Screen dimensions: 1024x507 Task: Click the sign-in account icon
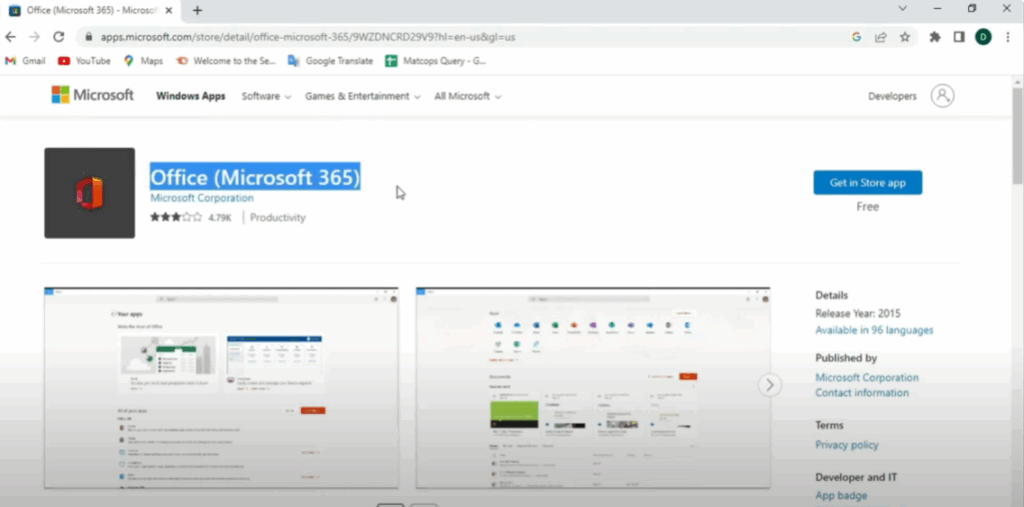pyautogui.click(x=942, y=96)
